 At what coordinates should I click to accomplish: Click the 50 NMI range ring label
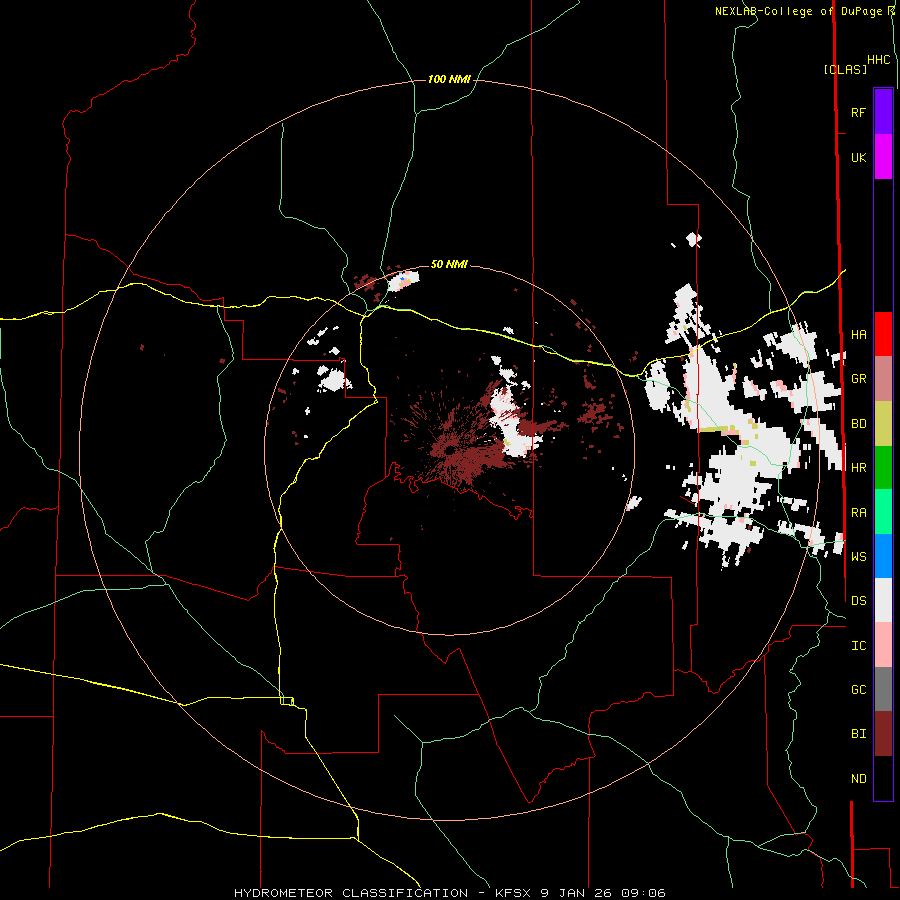(449, 264)
